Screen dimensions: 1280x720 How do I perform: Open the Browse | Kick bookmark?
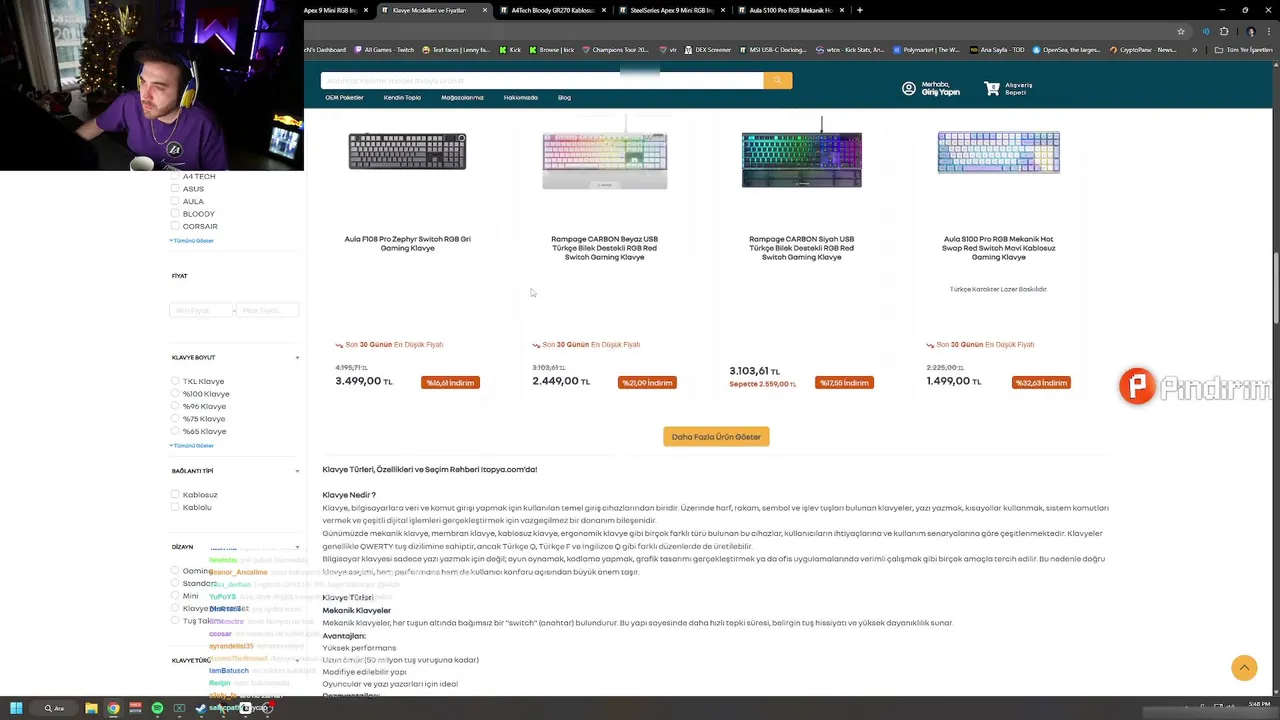click(x=551, y=49)
